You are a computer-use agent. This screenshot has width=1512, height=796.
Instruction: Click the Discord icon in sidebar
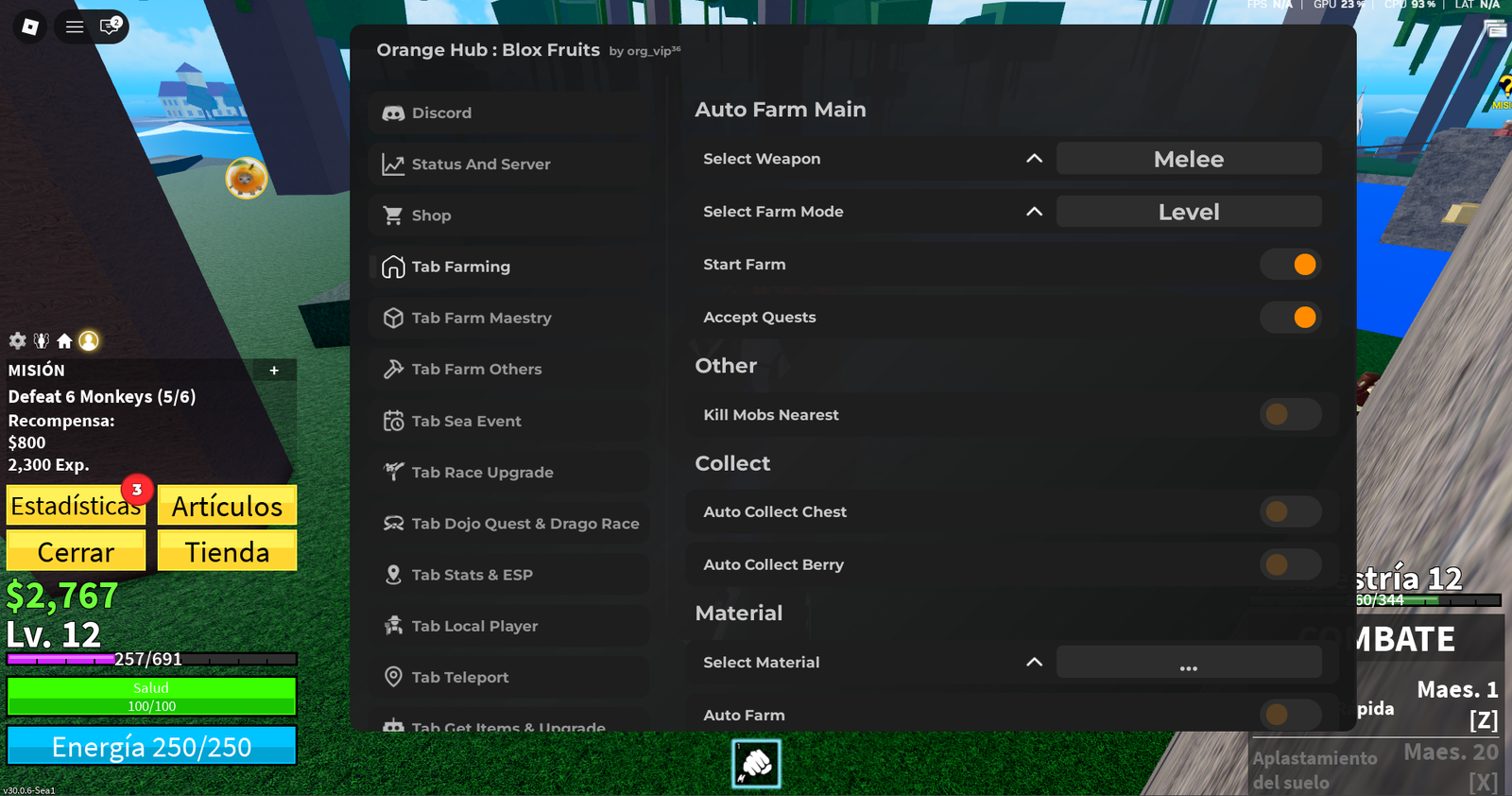pos(393,113)
